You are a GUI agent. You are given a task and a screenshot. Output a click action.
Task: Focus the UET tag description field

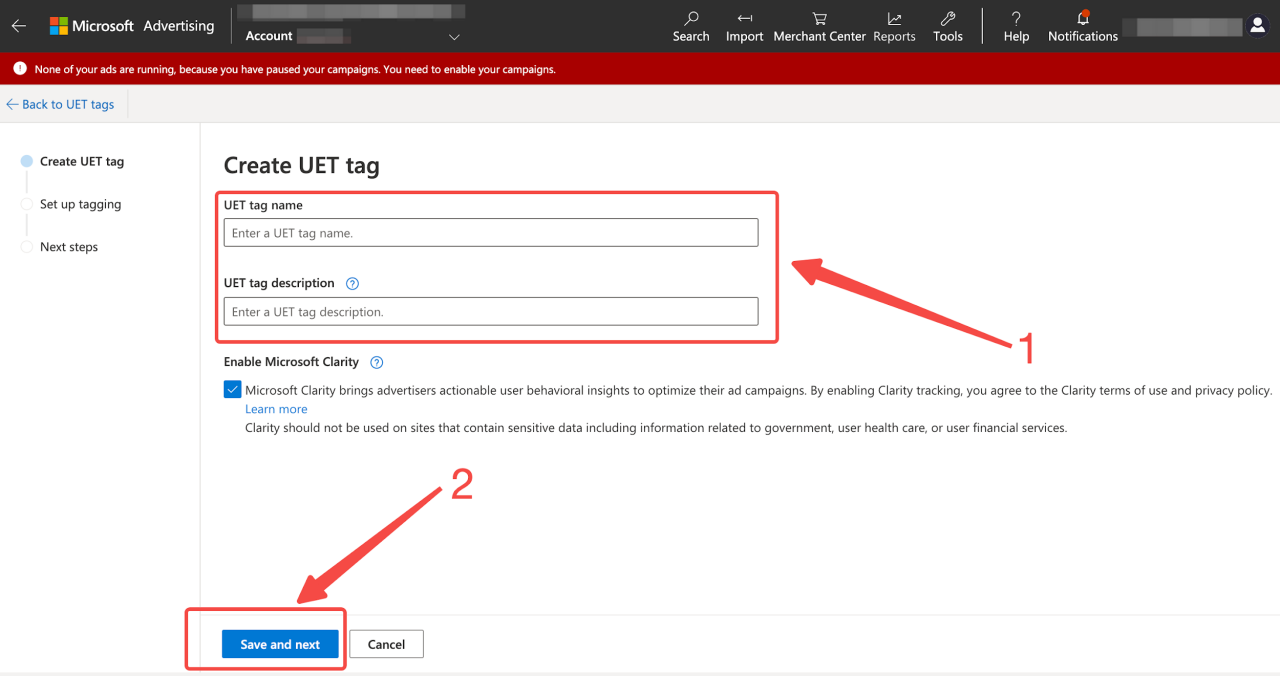[491, 312]
